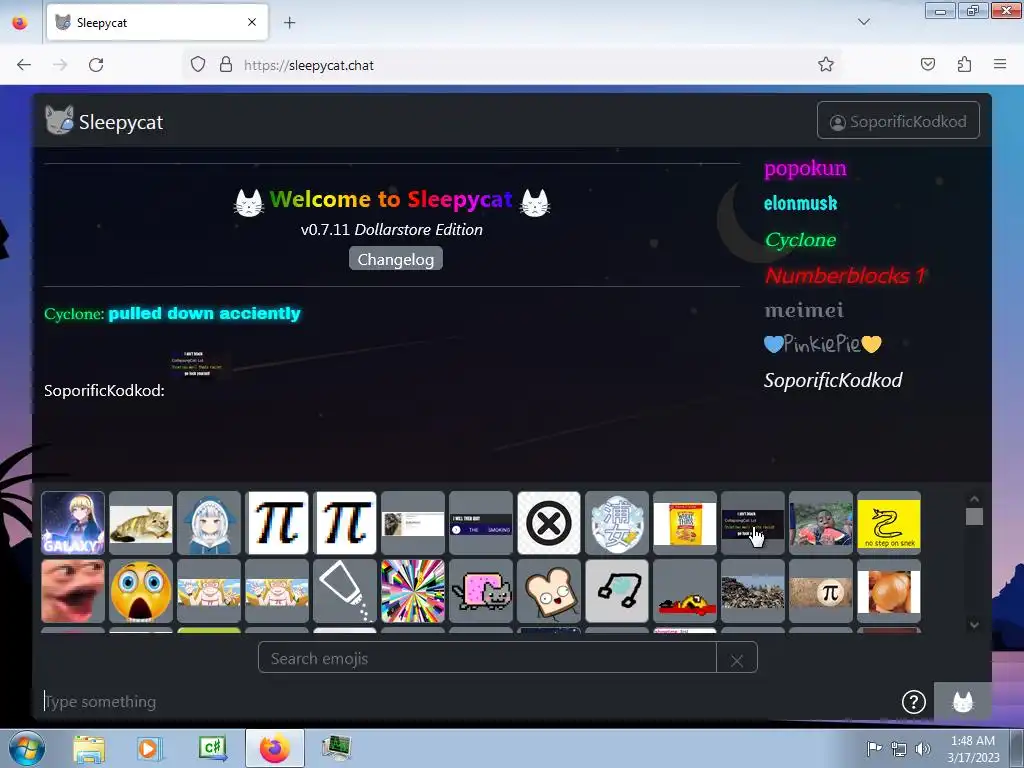This screenshot has width=1024, height=768.
Task: Focus the Search emojis field
Action: (x=487, y=658)
